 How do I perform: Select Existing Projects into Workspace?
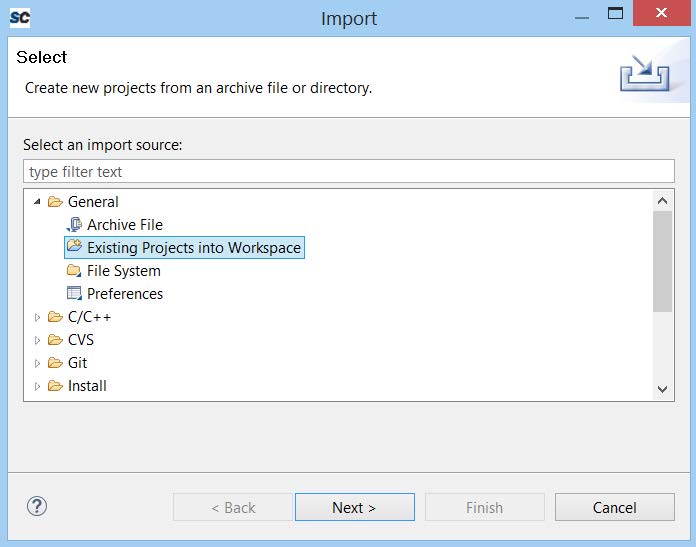tap(193, 248)
